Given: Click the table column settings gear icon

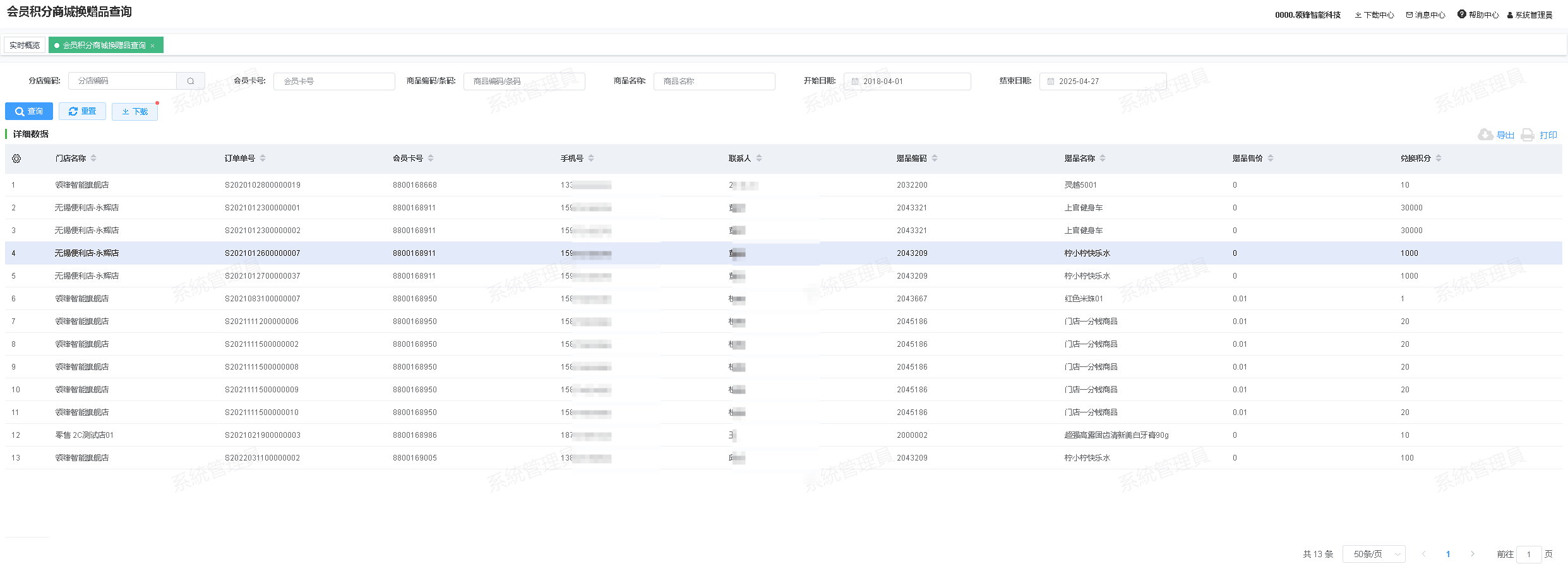Looking at the screenshot, I should [x=16, y=159].
